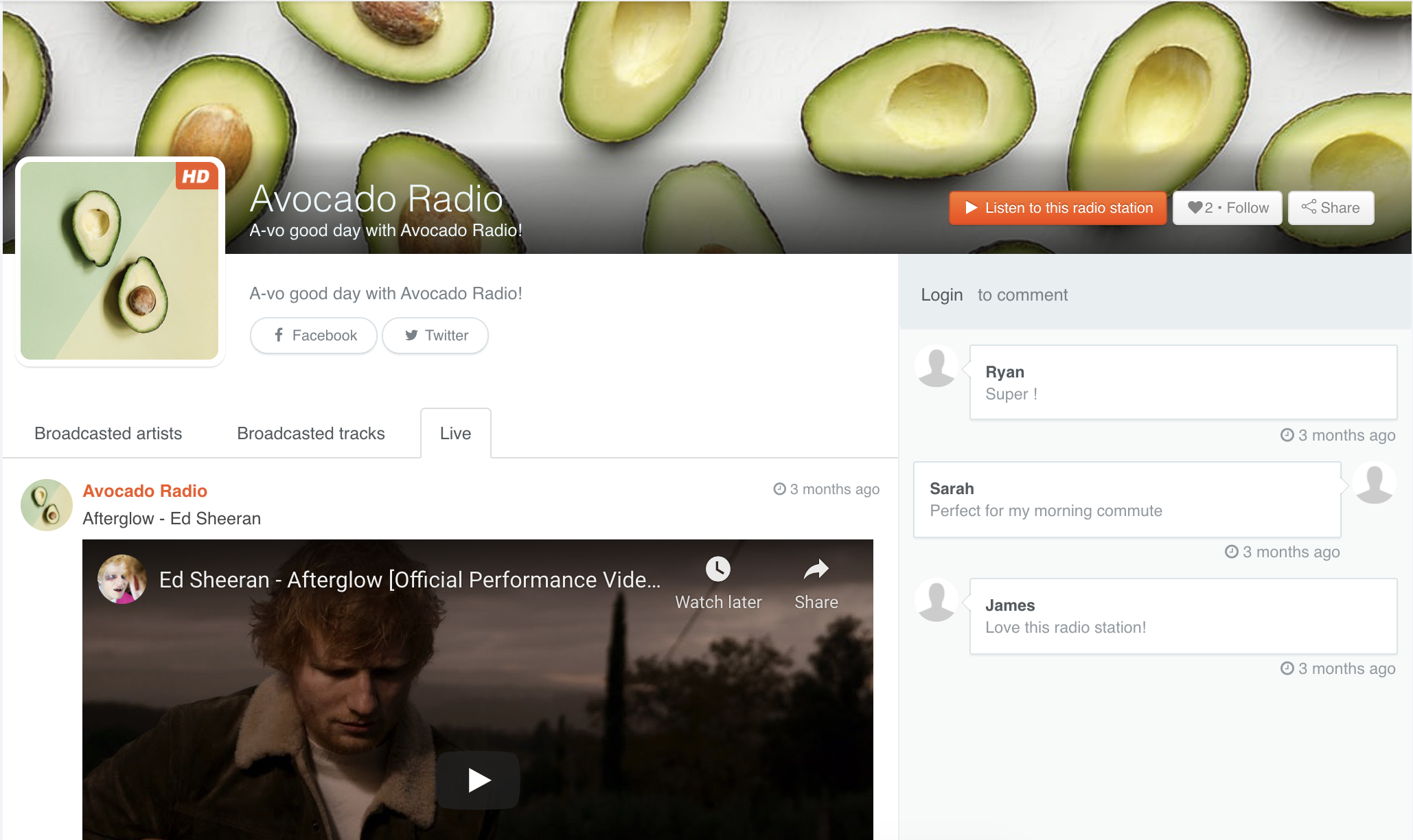
Task: Follow the station with heart button
Action: (1227, 208)
